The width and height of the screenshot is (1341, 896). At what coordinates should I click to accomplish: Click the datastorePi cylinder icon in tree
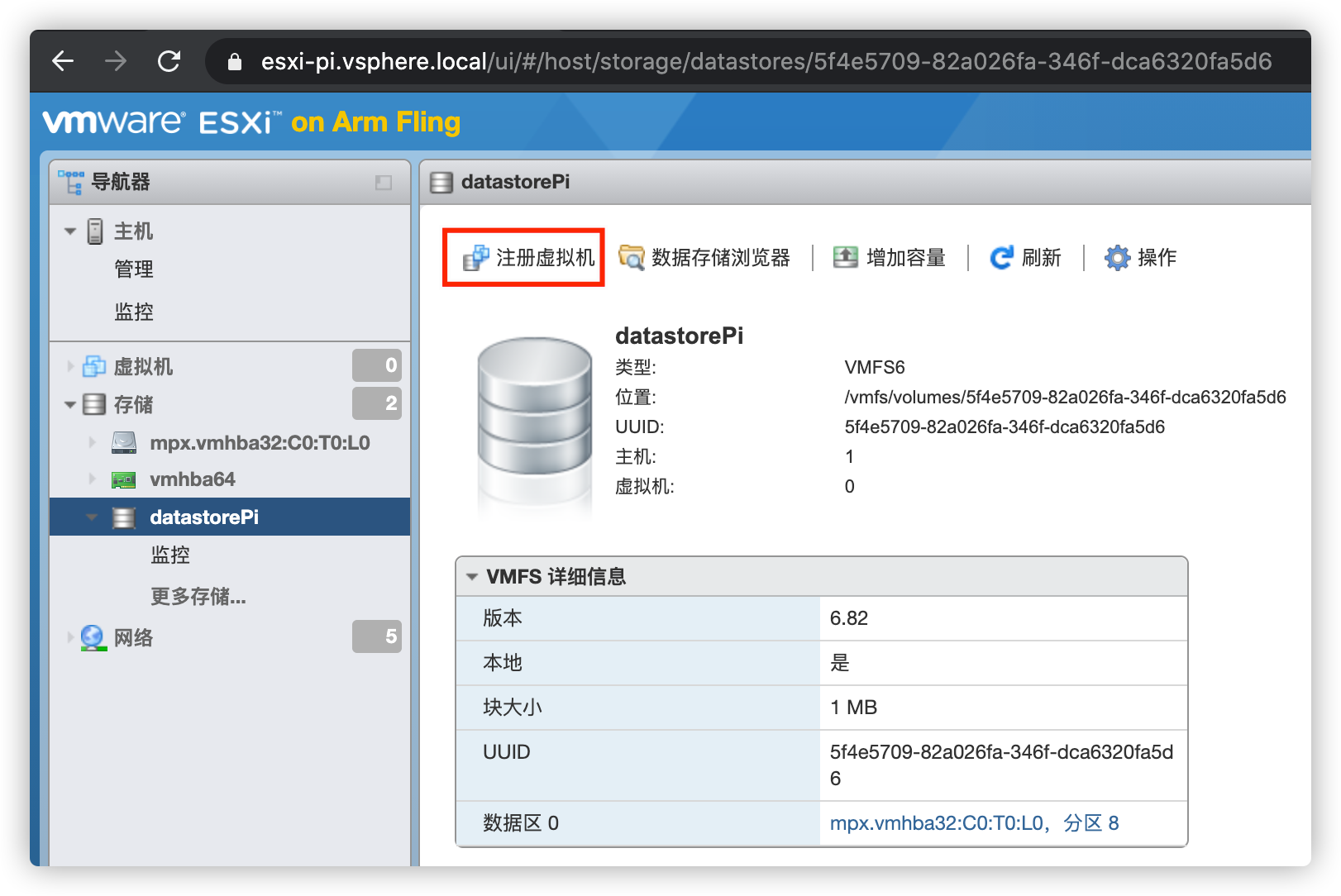tap(124, 517)
